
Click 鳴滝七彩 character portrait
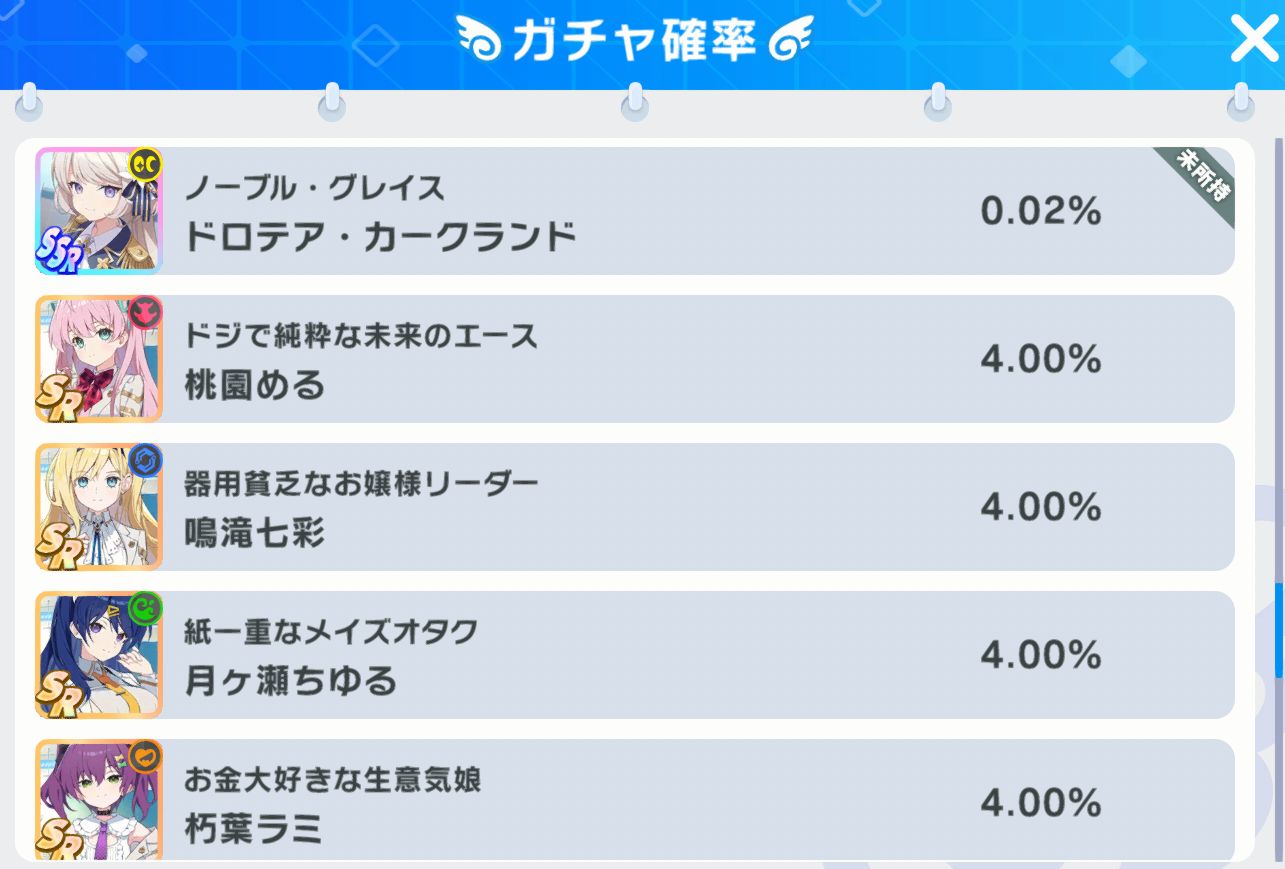[x=99, y=507]
